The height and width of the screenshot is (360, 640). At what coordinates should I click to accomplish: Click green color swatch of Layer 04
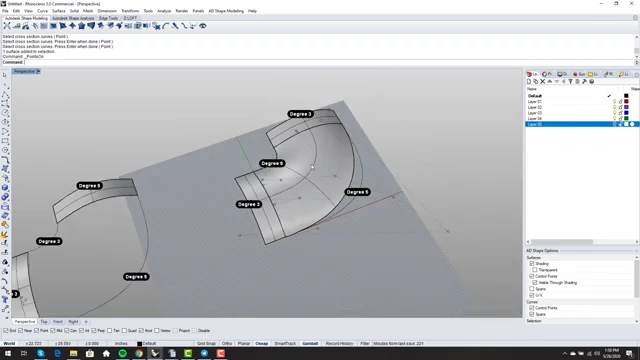point(626,118)
